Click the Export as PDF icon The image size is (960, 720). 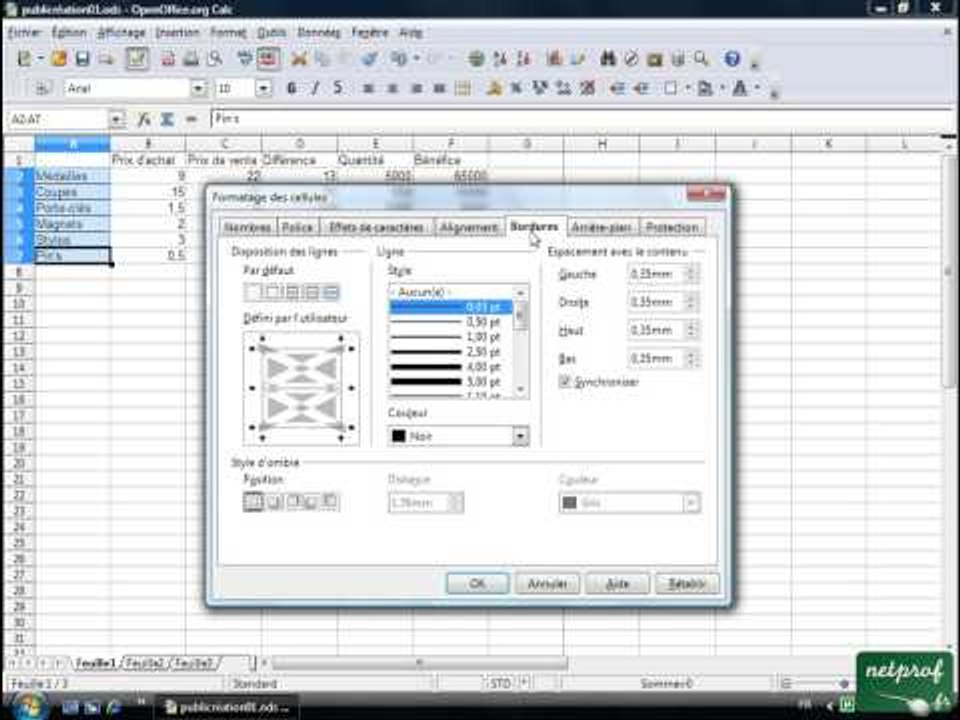tap(168, 59)
